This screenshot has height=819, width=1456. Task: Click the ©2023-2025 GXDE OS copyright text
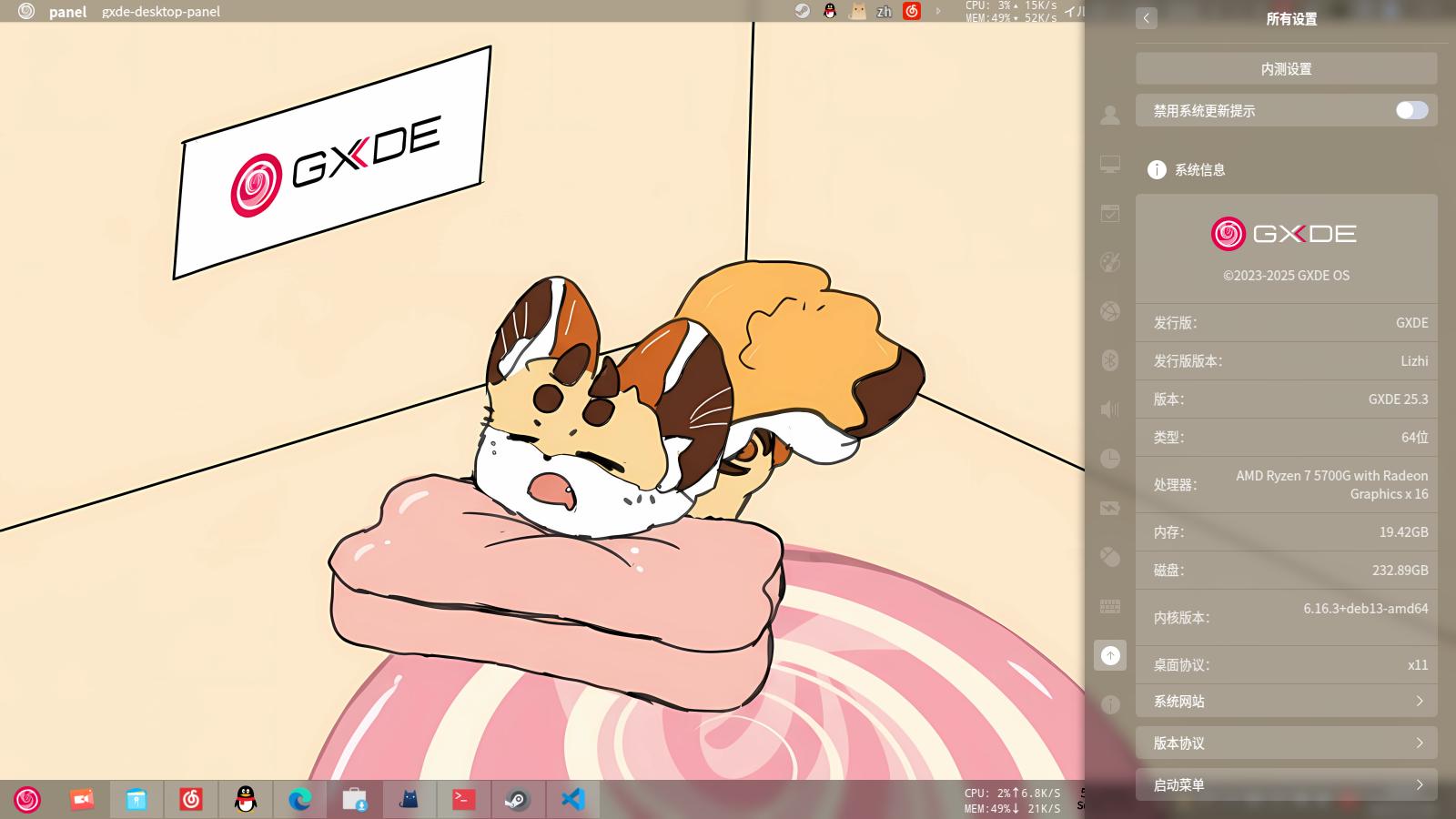(1286, 275)
